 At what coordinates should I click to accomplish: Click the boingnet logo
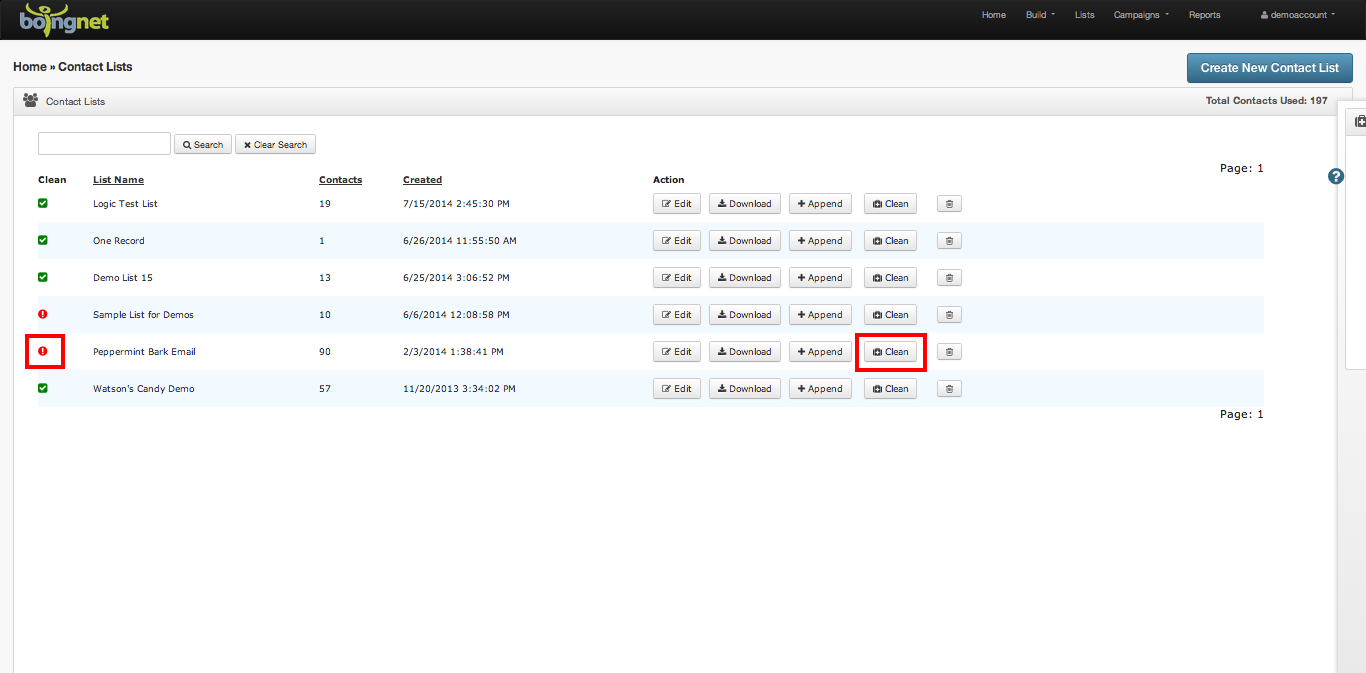coord(63,18)
